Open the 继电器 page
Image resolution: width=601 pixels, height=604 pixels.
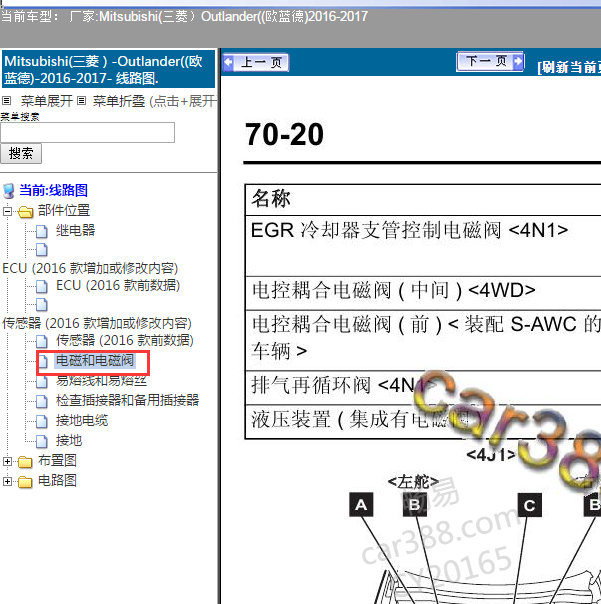point(76,230)
